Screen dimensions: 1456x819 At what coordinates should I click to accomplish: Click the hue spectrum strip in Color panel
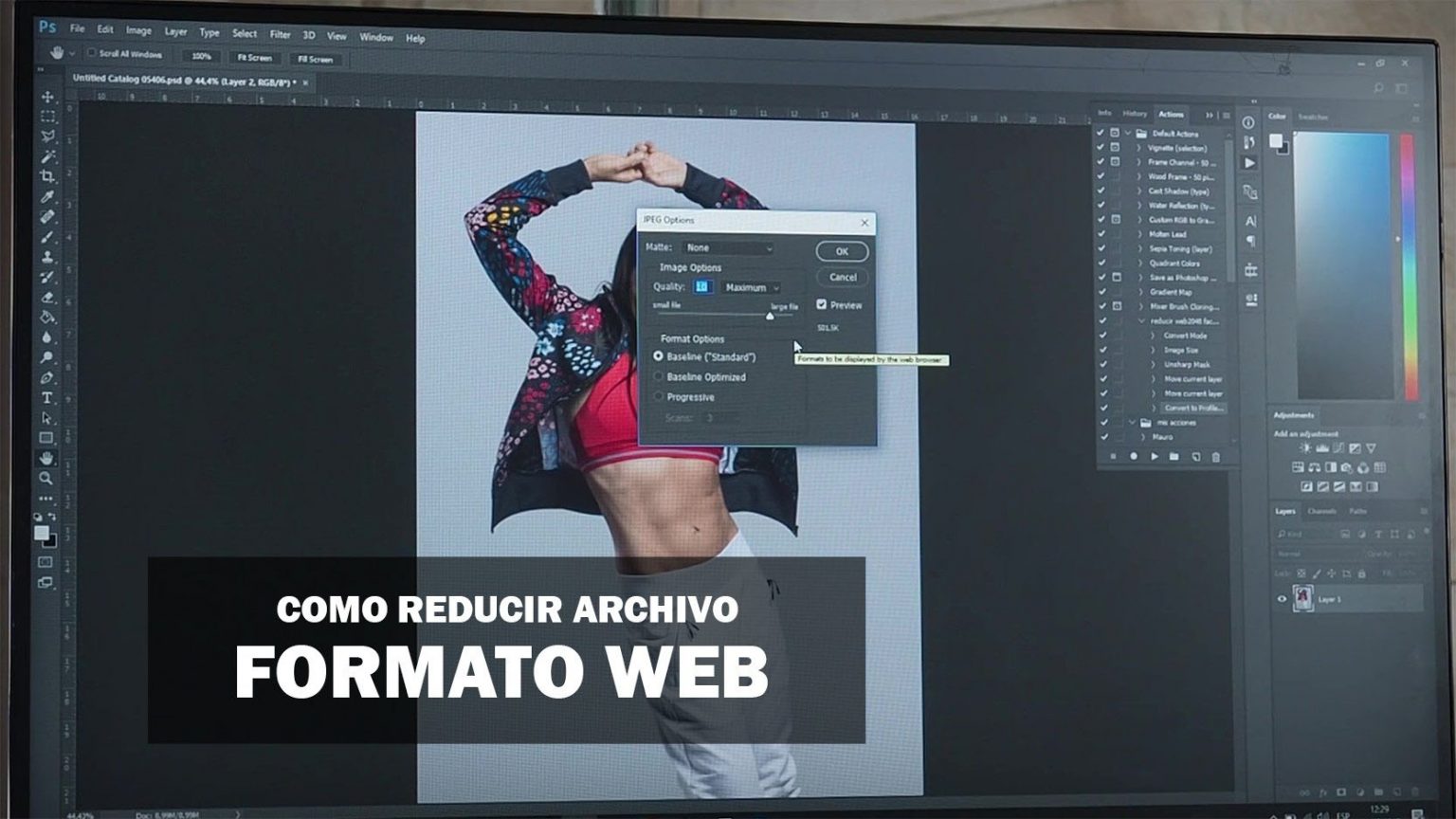[x=1409, y=265]
